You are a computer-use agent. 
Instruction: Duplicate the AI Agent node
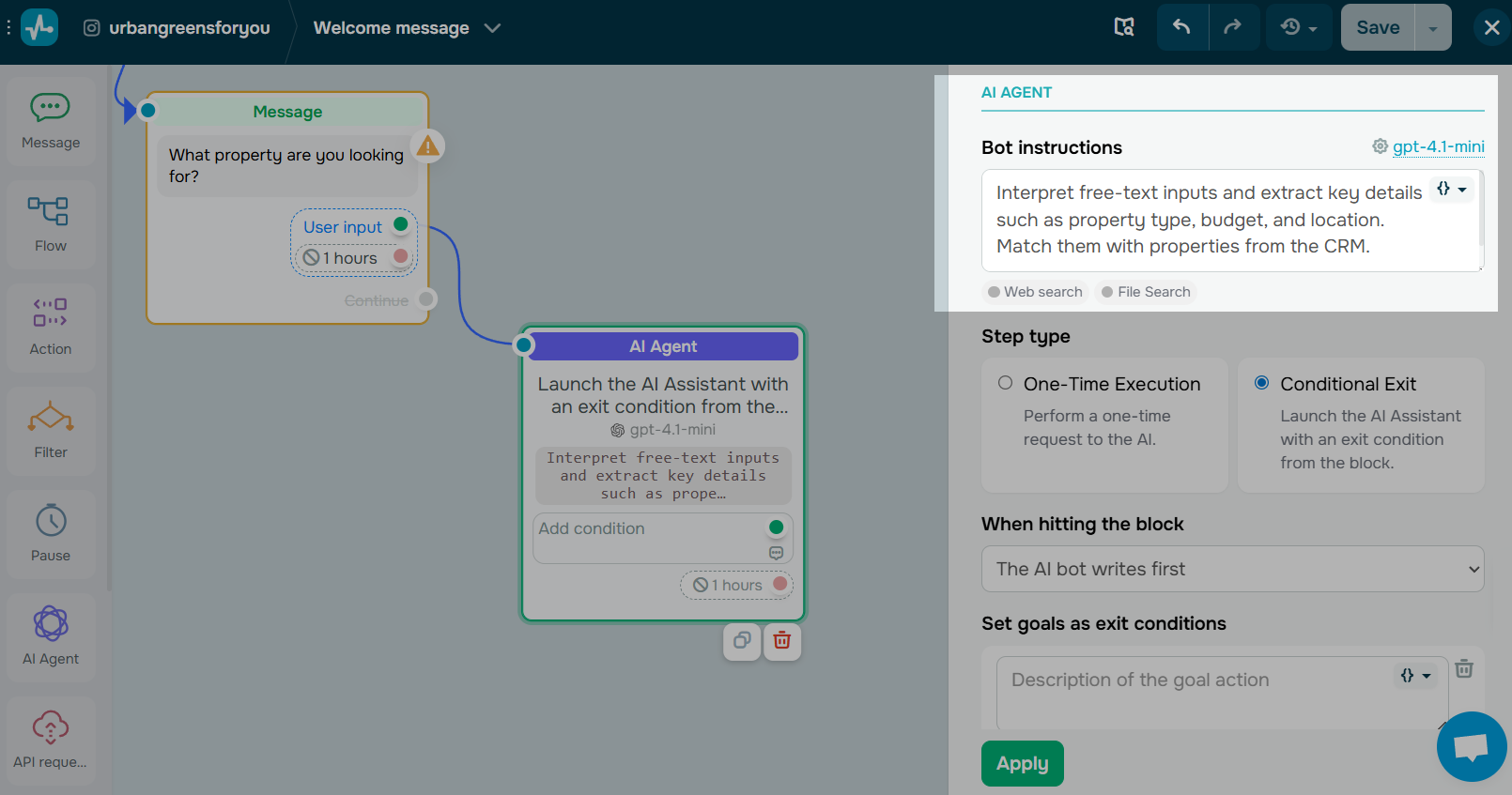pos(742,641)
